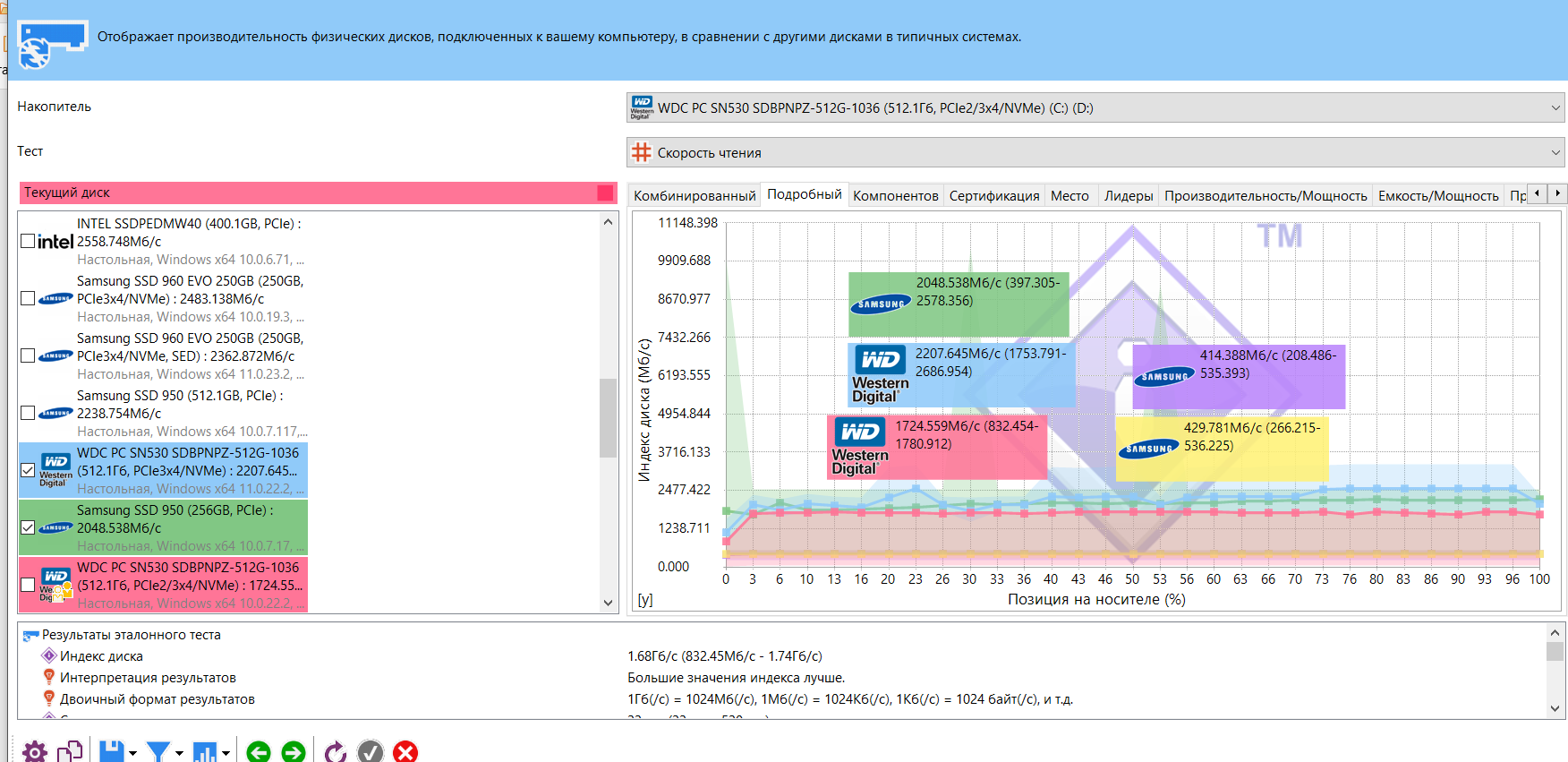
Task: Click the [y] axis toggle below the chart
Action: (644, 600)
